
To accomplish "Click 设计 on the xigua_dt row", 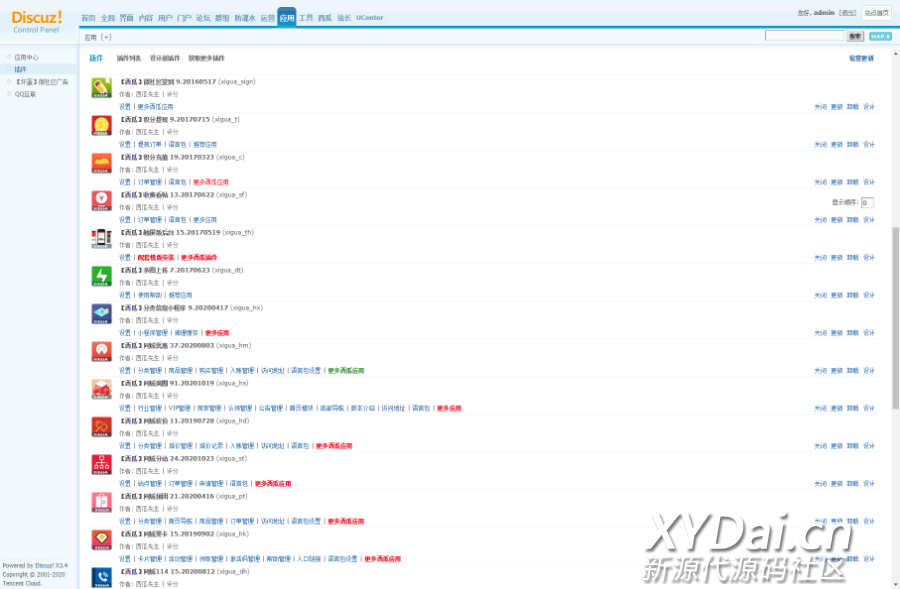I will (868, 295).
